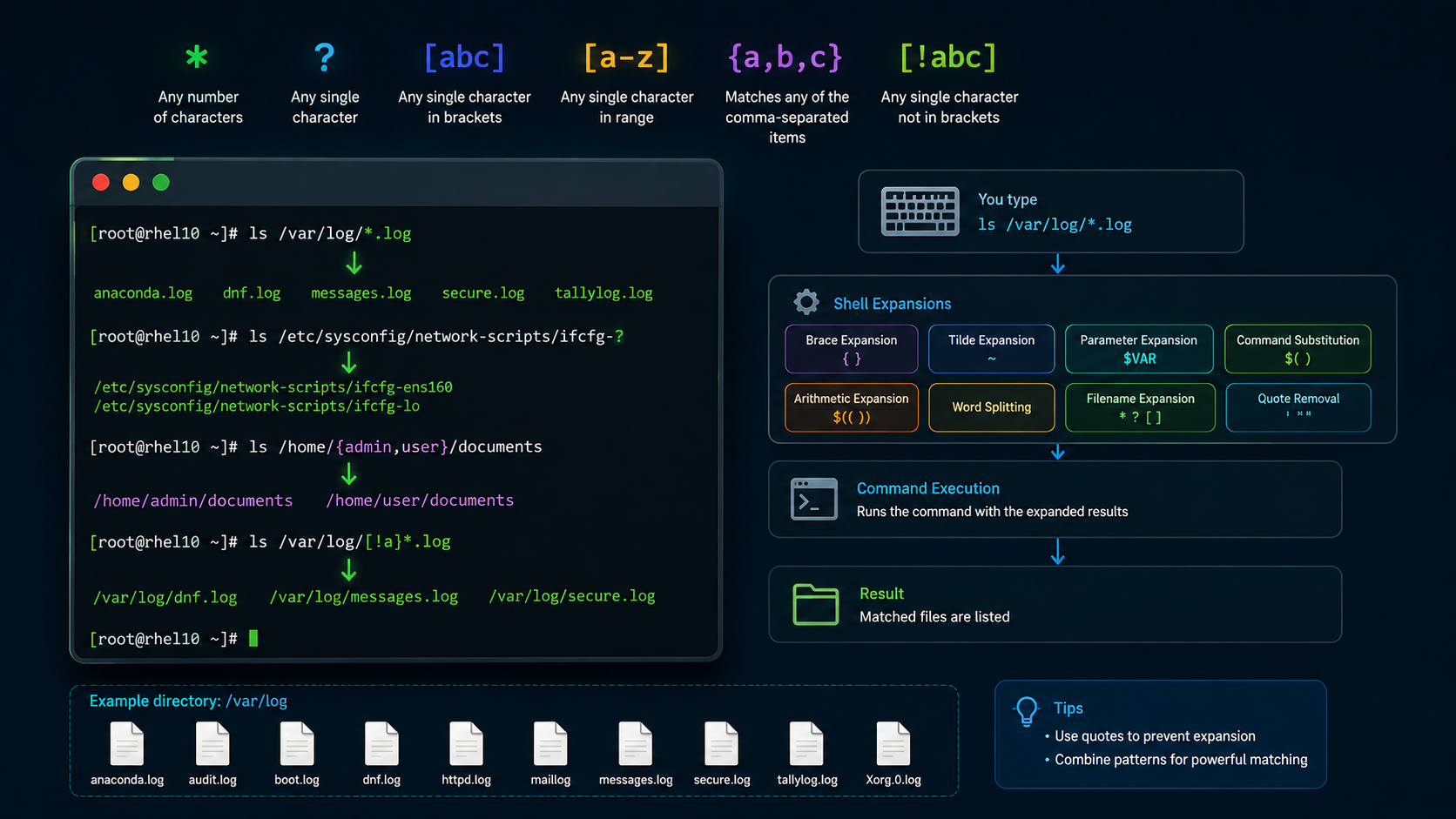Image resolution: width=1456 pixels, height=819 pixels.
Task: Click the green maximize dot of terminal window
Action: point(161,182)
